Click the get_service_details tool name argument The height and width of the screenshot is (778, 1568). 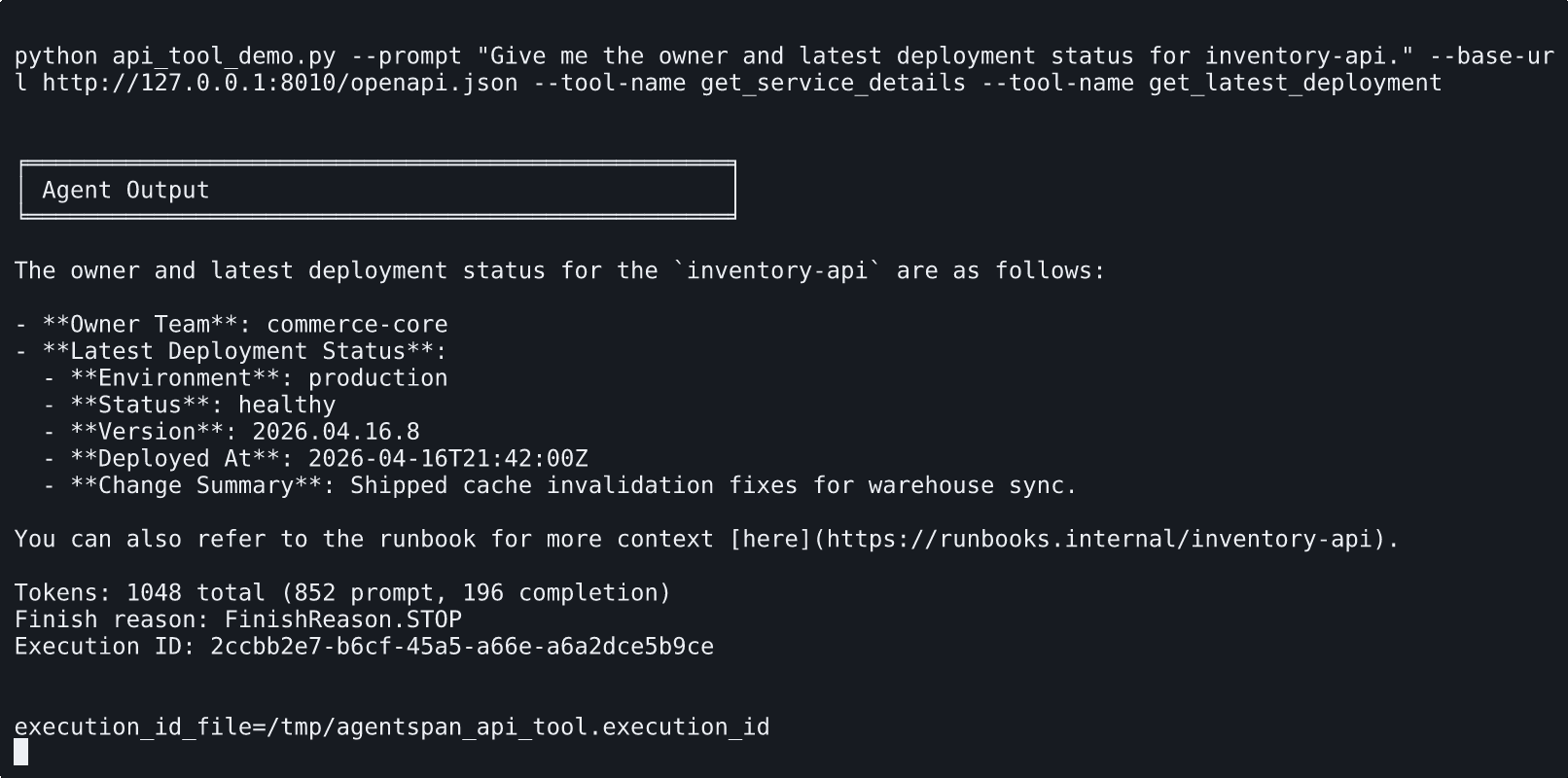(834, 84)
